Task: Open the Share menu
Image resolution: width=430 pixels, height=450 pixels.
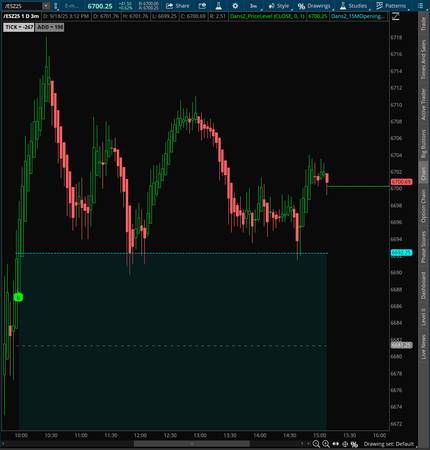Action: coord(178,6)
